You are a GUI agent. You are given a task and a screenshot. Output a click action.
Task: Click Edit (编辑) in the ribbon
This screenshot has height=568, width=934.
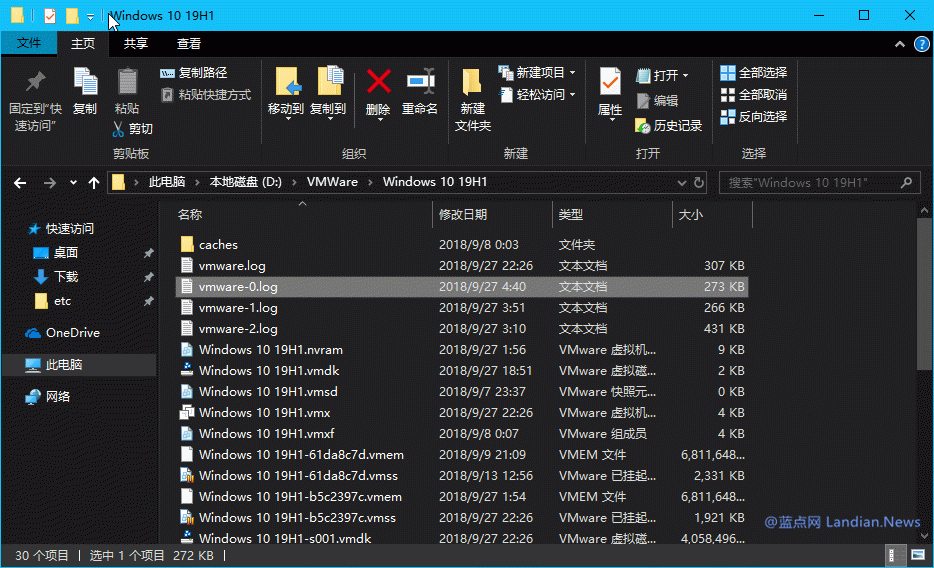point(657,101)
